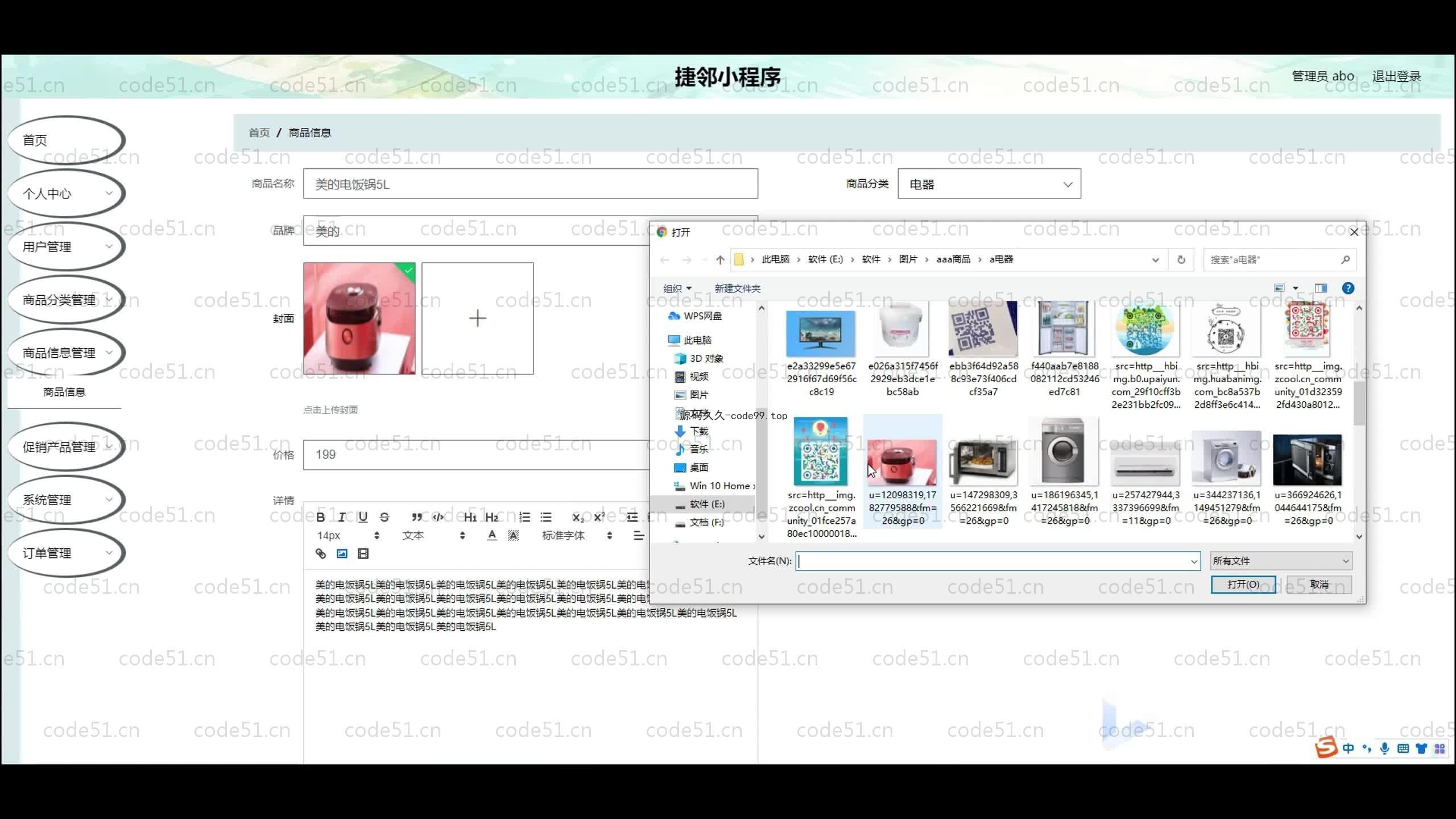Toggle bold formatting in the editor

click(x=321, y=517)
